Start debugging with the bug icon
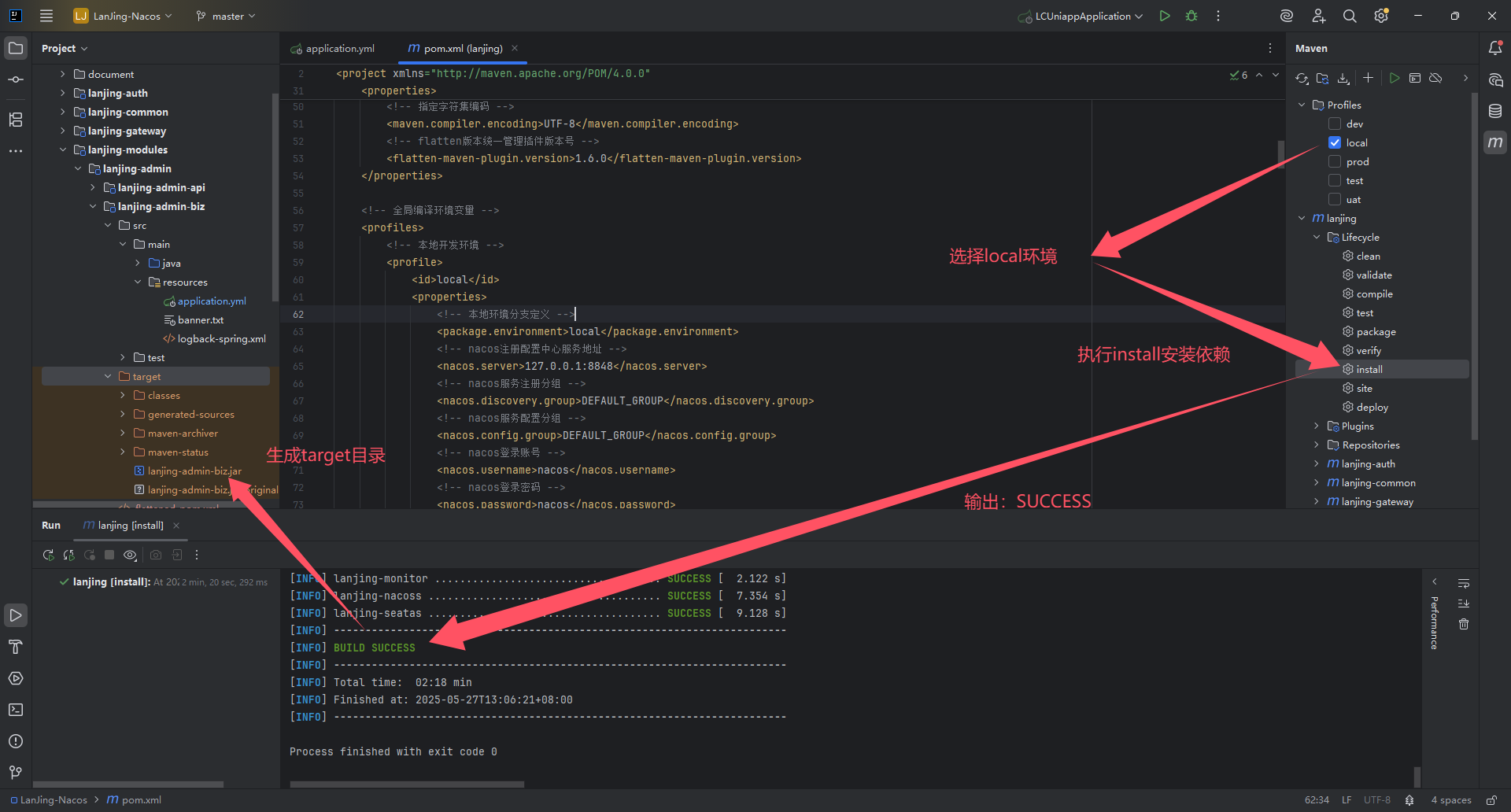Image resolution: width=1511 pixels, height=812 pixels. click(x=1191, y=16)
